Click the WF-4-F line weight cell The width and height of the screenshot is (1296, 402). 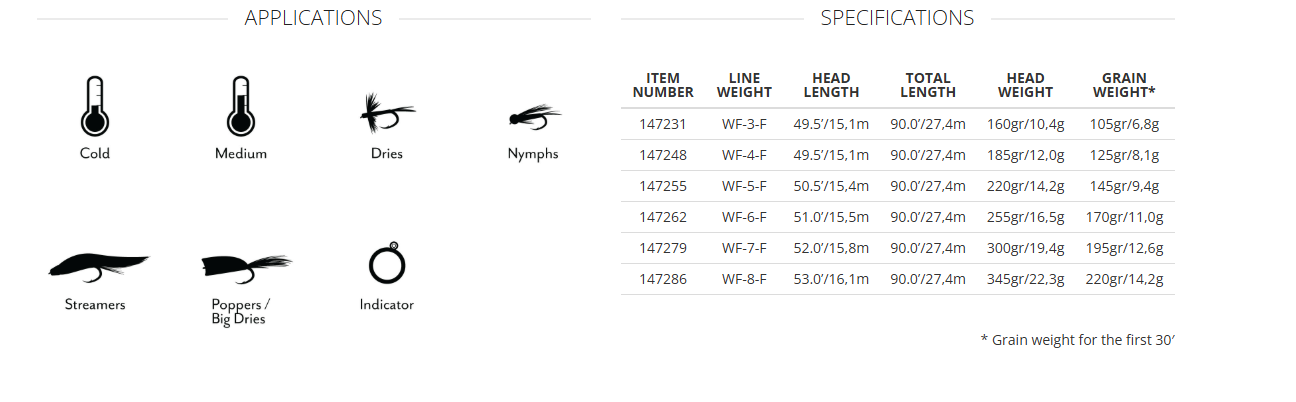click(744, 155)
